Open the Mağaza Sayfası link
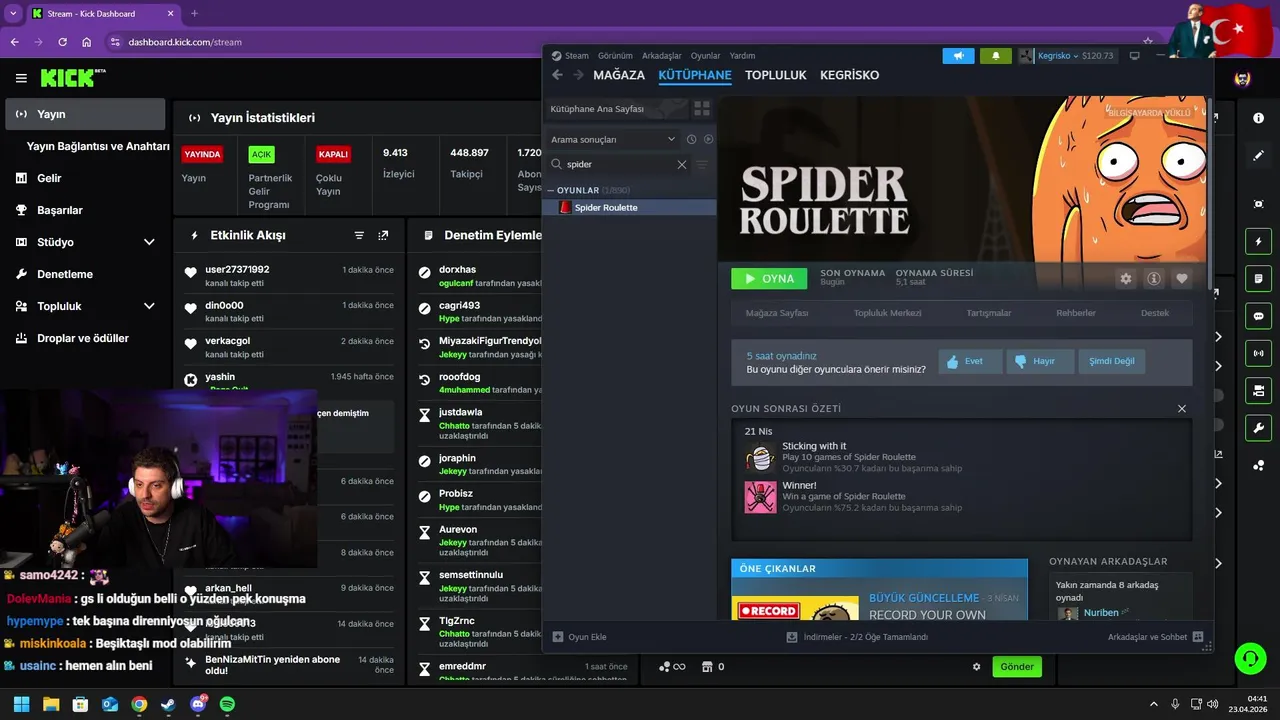Image resolution: width=1280 pixels, height=720 pixels. point(777,313)
